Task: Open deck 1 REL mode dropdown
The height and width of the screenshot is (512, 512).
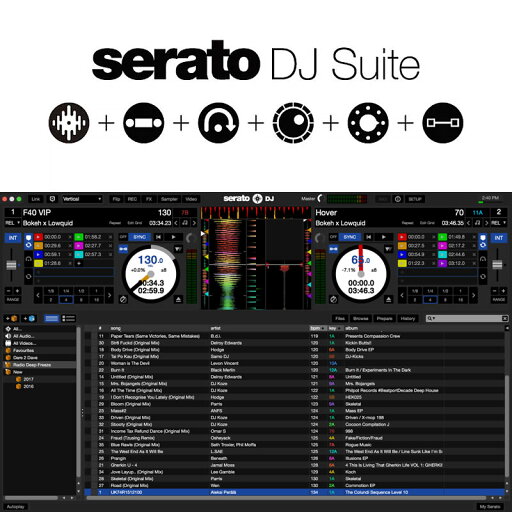Action: (x=12, y=223)
